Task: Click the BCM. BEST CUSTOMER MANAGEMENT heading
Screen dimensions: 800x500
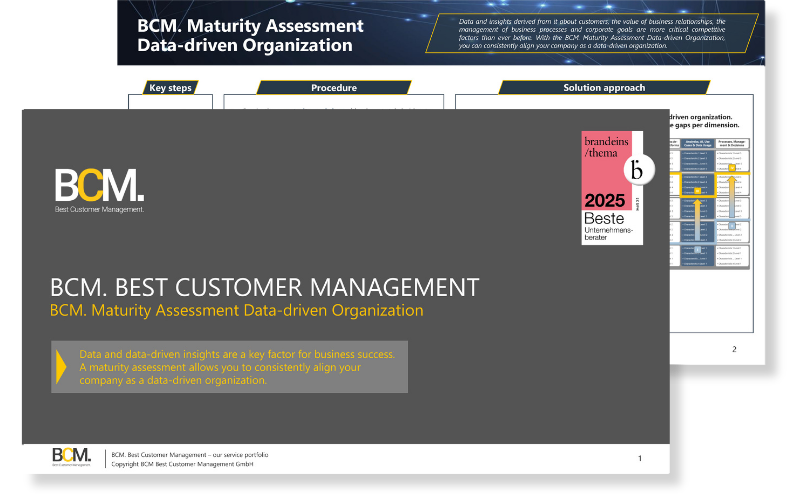Action: [x=264, y=287]
